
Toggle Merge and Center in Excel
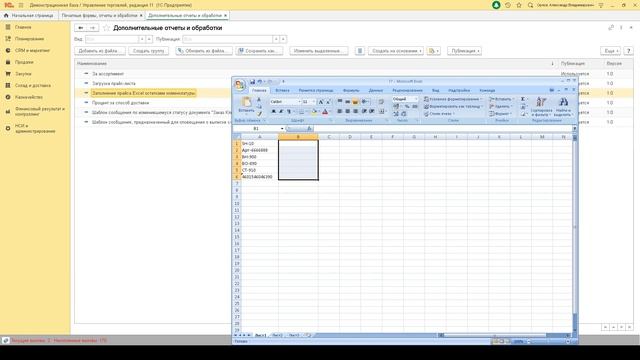382,111
